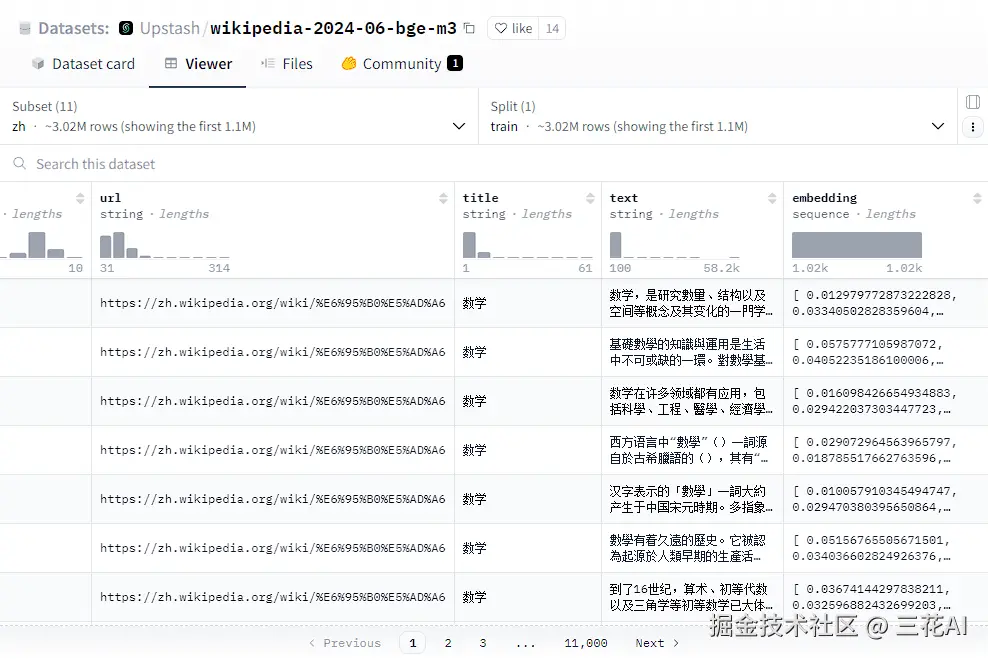This screenshot has width=988, height=659.
Task: Open the Upstash organization link
Action: pyautogui.click(x=169, y=28)
